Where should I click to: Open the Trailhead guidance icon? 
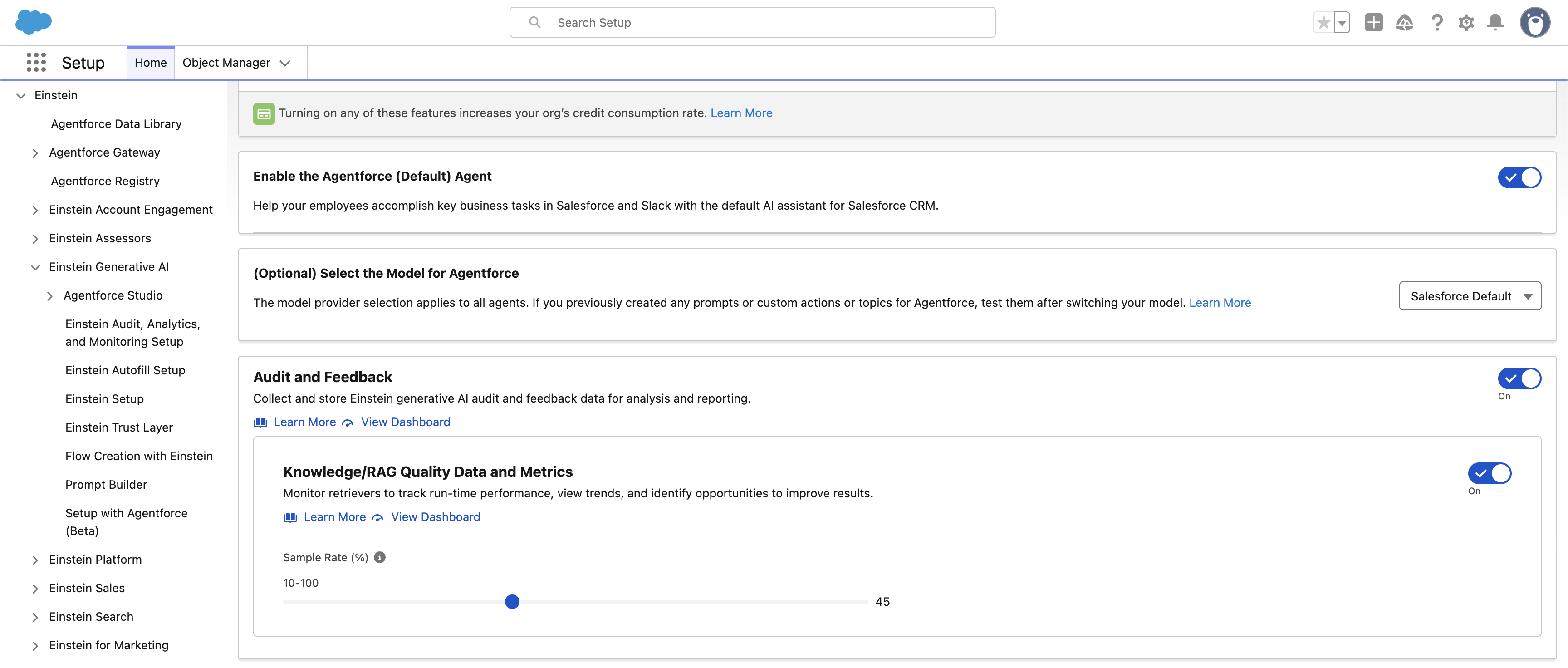point(1404,23)
